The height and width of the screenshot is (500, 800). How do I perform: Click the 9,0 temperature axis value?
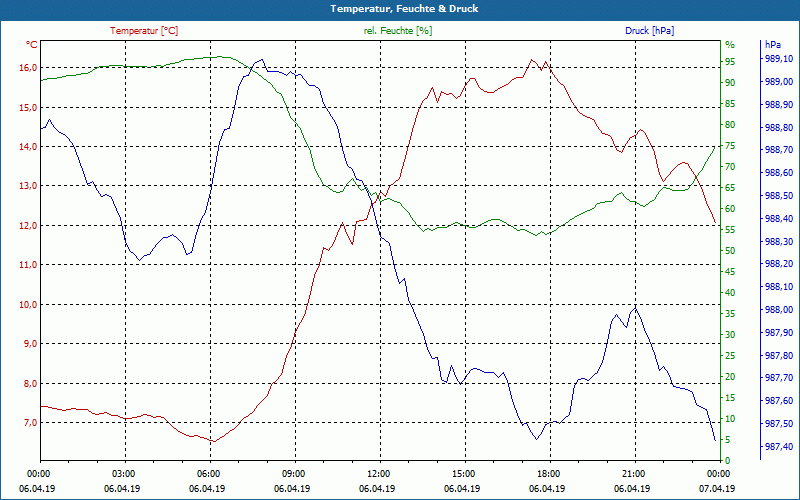click(30, 344)
